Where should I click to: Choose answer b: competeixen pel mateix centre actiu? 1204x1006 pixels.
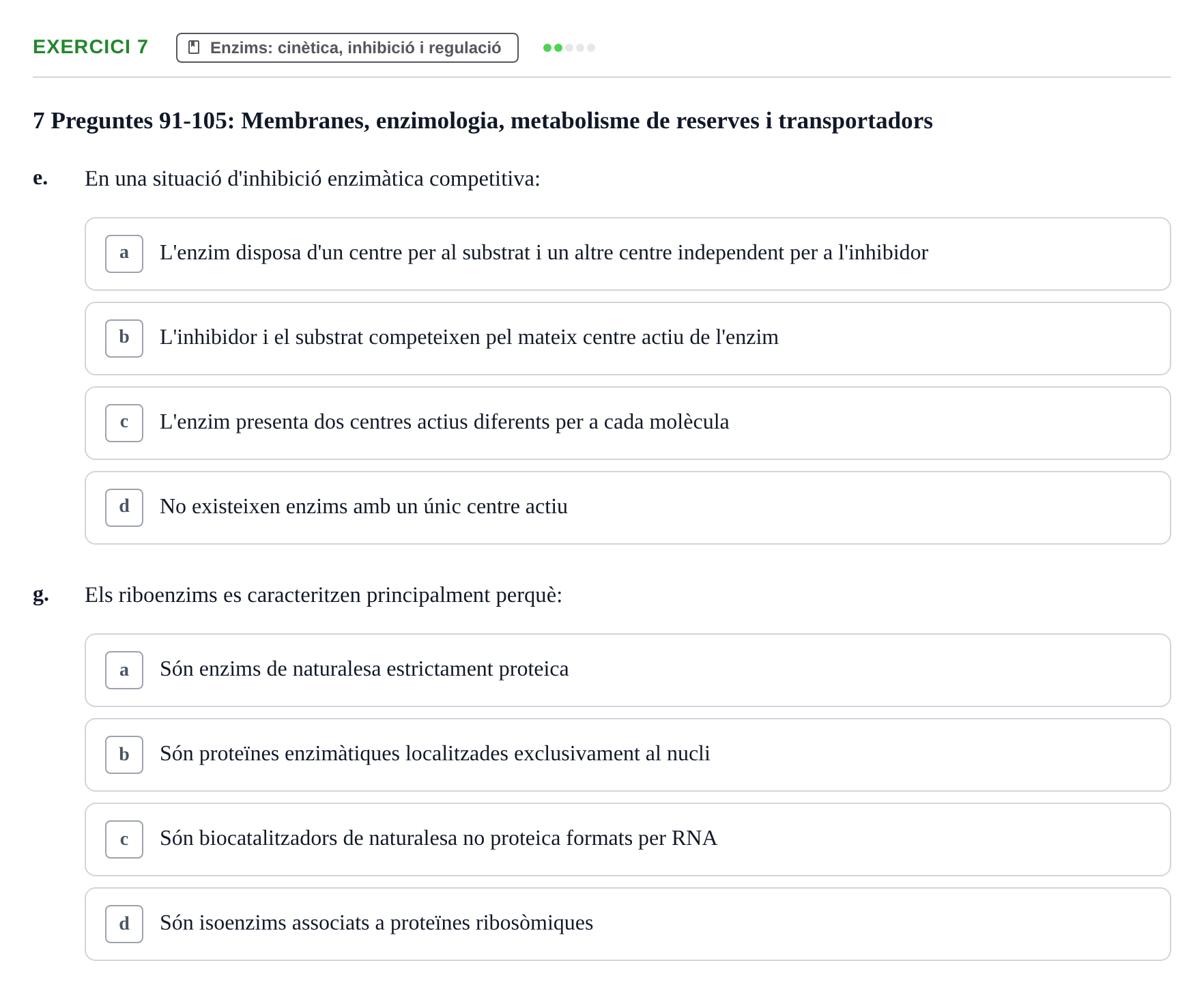[627, 339]
